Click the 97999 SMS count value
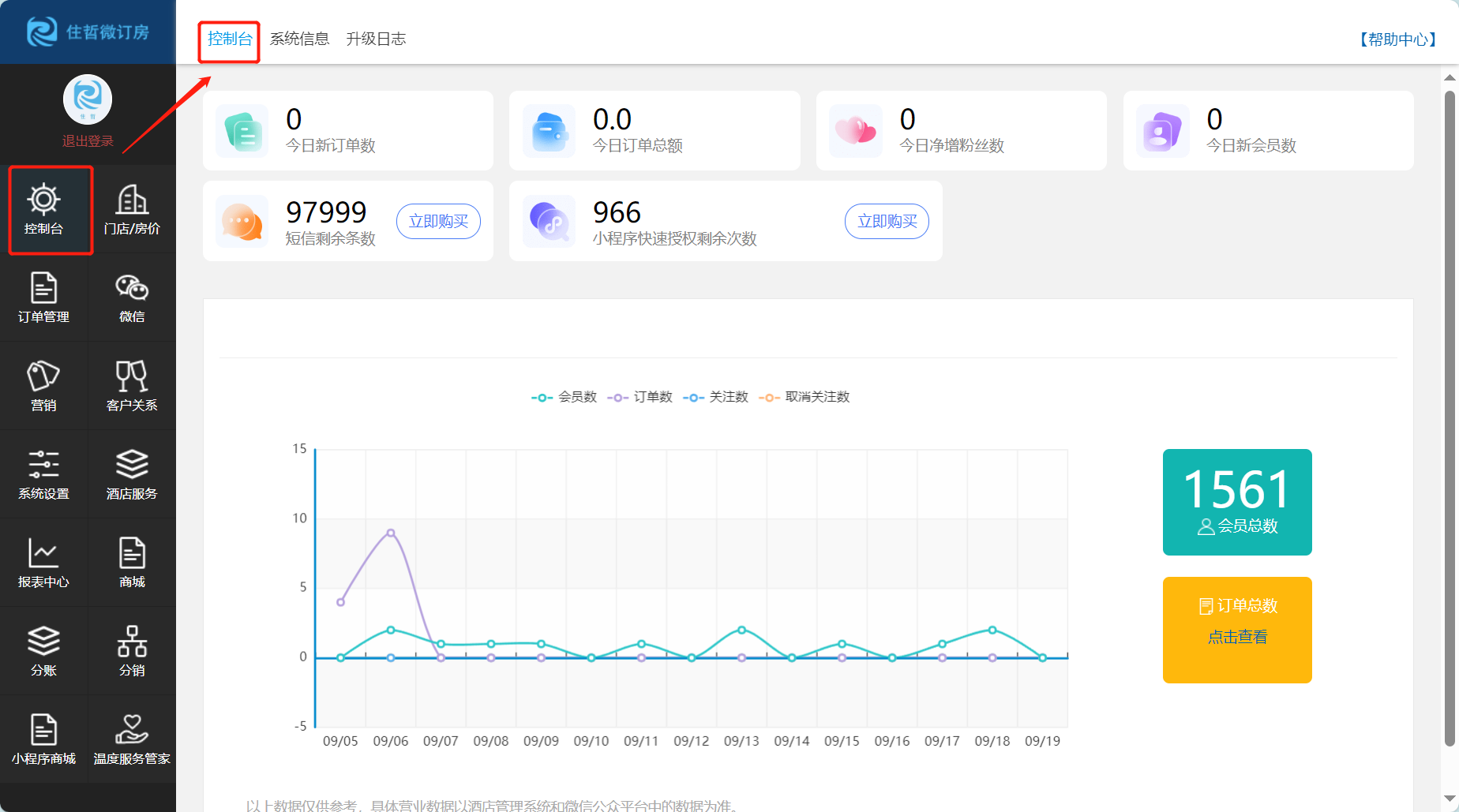 (326, 212)
